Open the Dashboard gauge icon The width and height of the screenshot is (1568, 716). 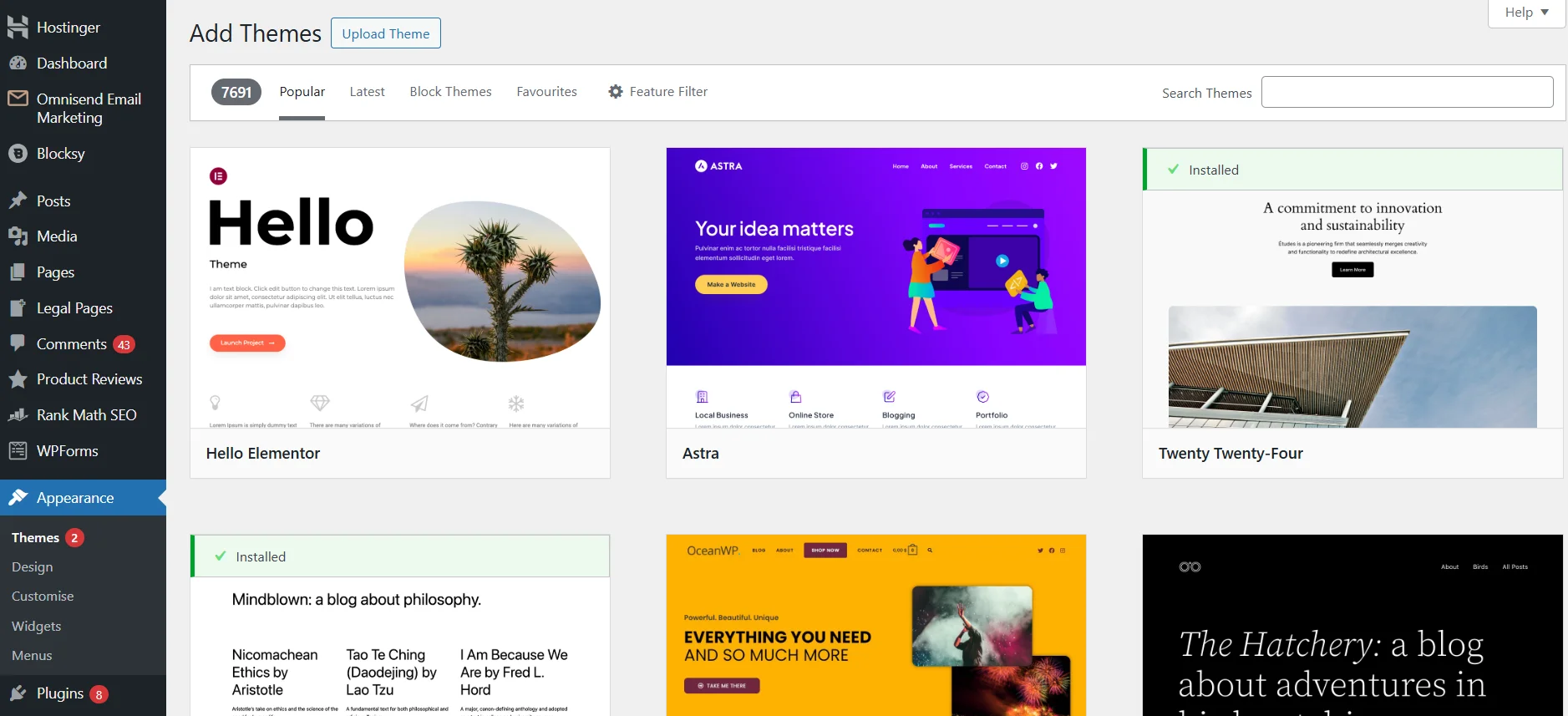(x=18, y=63)
